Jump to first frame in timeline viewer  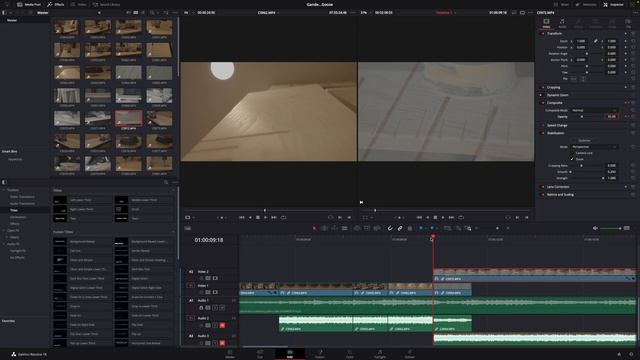[x=419, y=218]
